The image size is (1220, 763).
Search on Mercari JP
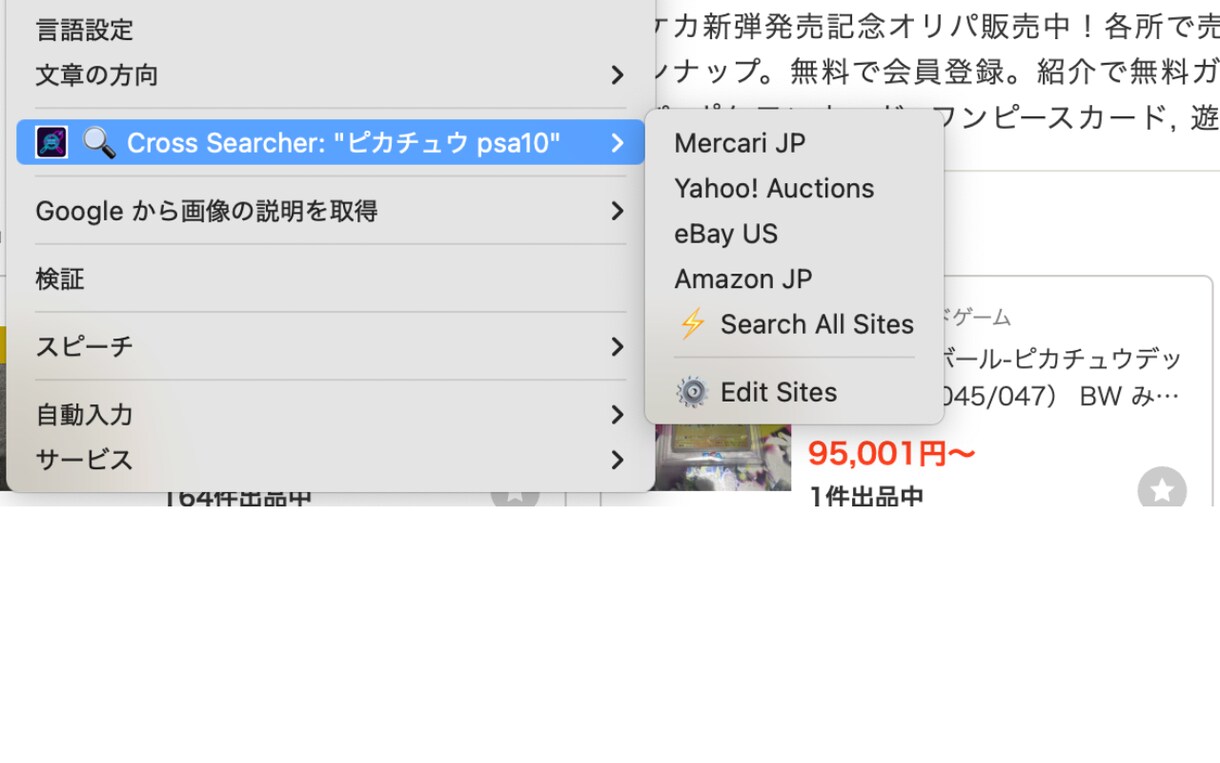coord(794,143)
